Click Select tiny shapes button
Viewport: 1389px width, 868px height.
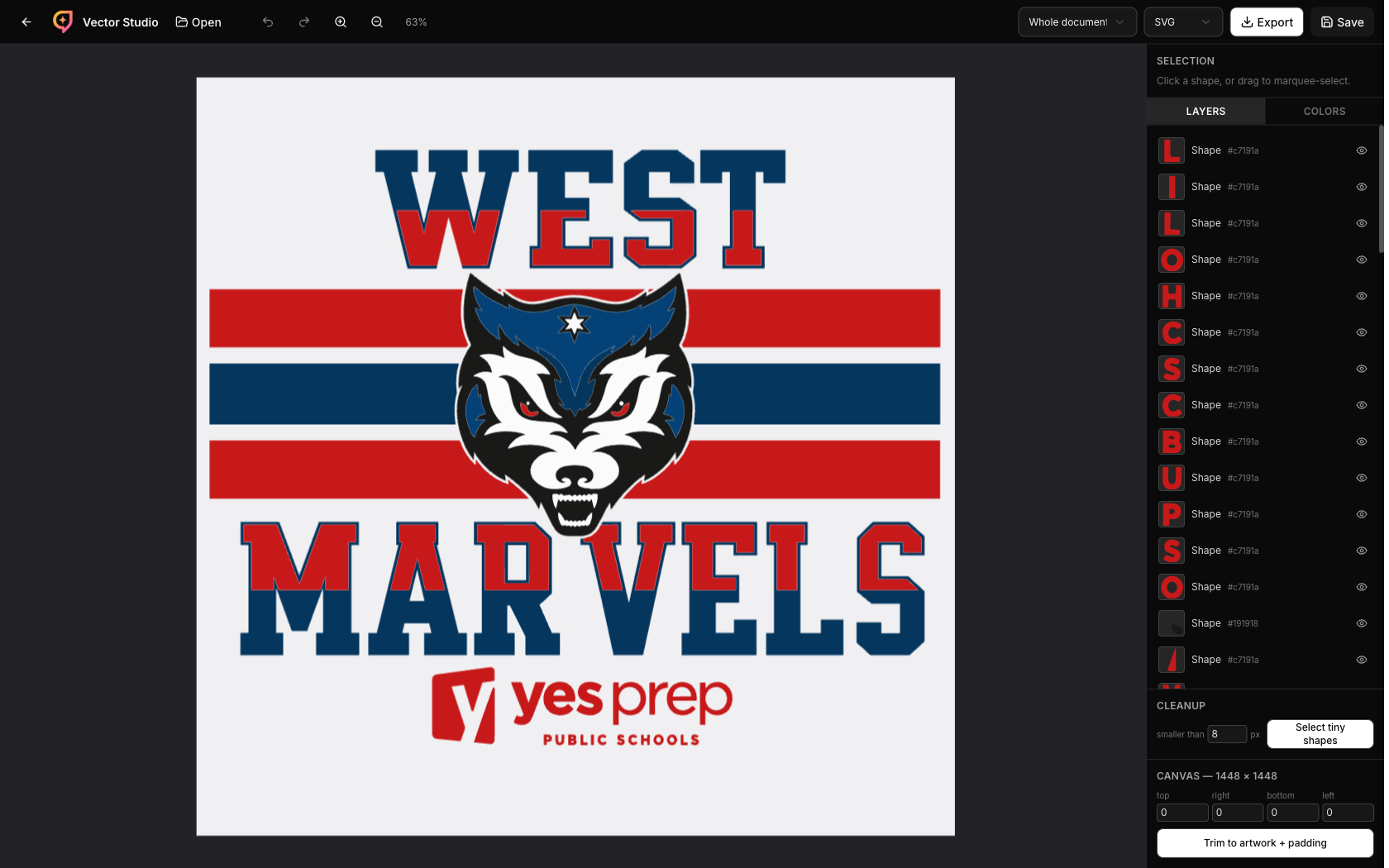click(1320, 734)
